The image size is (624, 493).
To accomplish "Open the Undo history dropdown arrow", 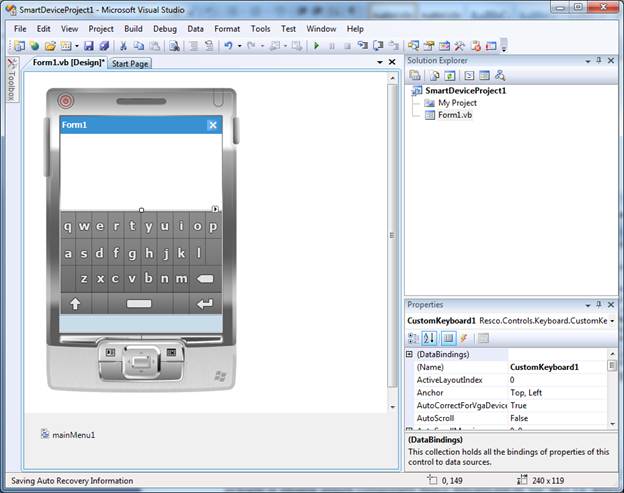I will click(x=240, y=46).
